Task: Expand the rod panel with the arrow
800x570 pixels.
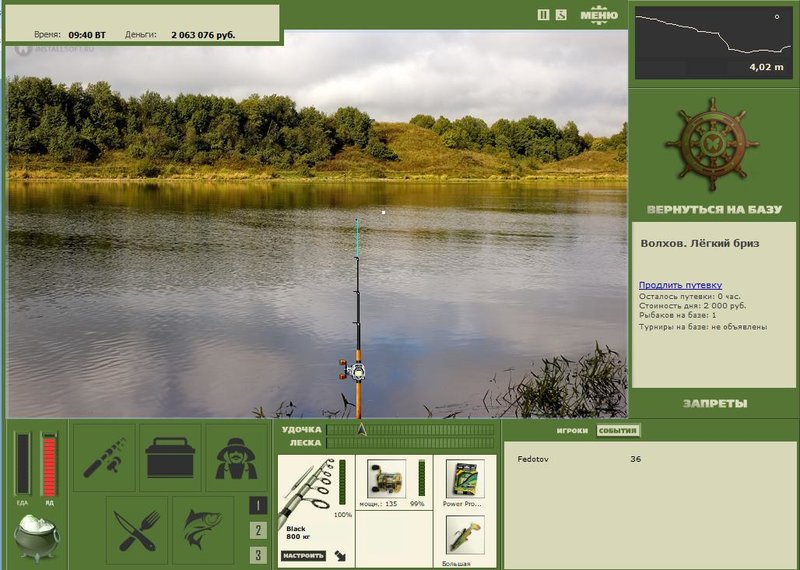Action: click(340, 556)
